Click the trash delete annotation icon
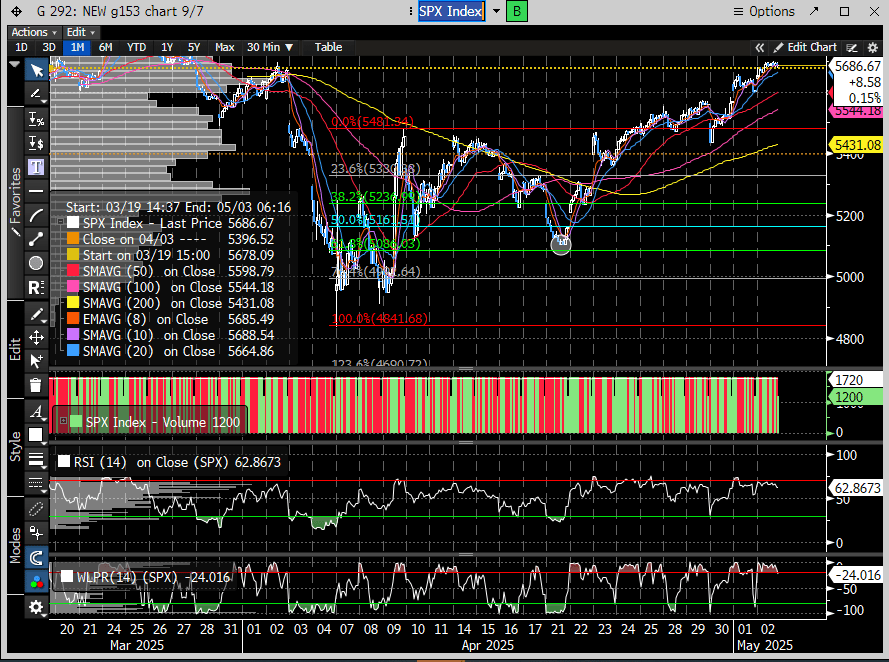 36,385
